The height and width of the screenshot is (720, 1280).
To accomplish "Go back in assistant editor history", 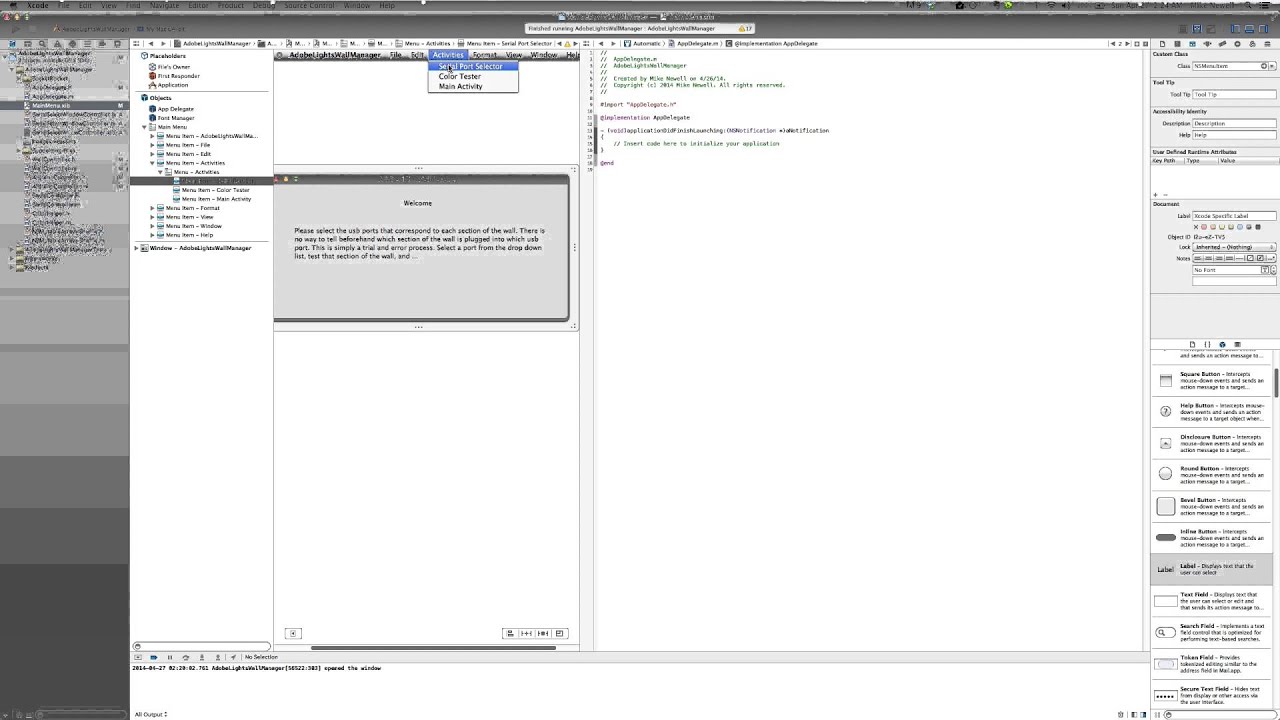I will point(601,44).
